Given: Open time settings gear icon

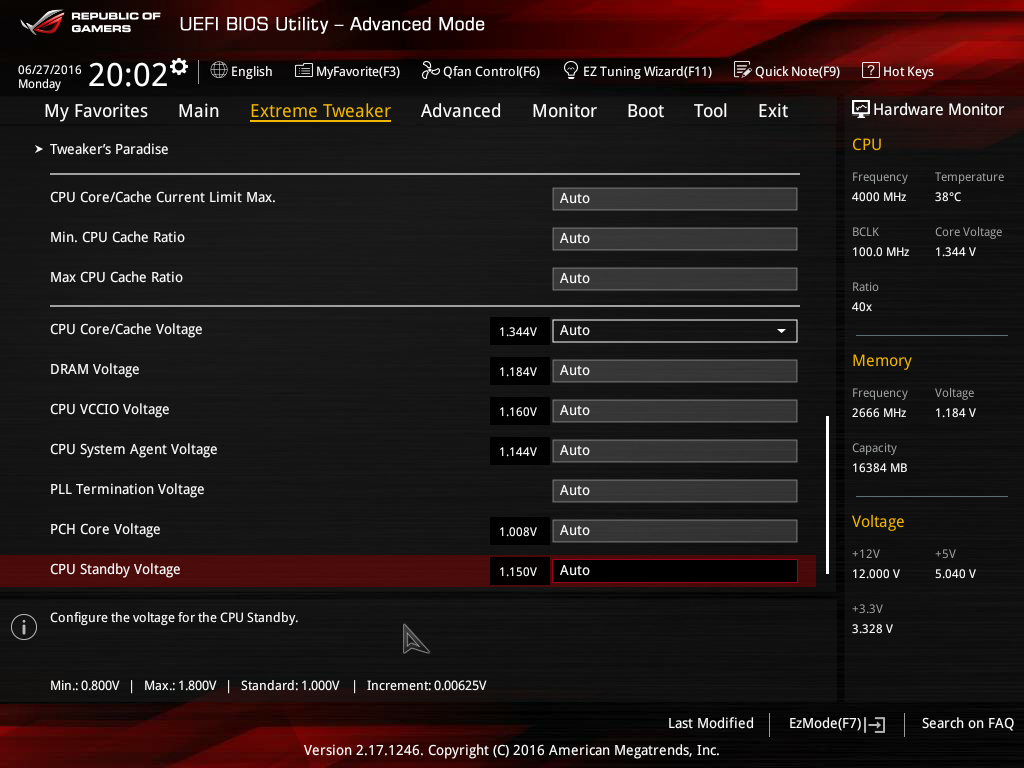Looking at the screenshot, I should (x=179, y=67).
